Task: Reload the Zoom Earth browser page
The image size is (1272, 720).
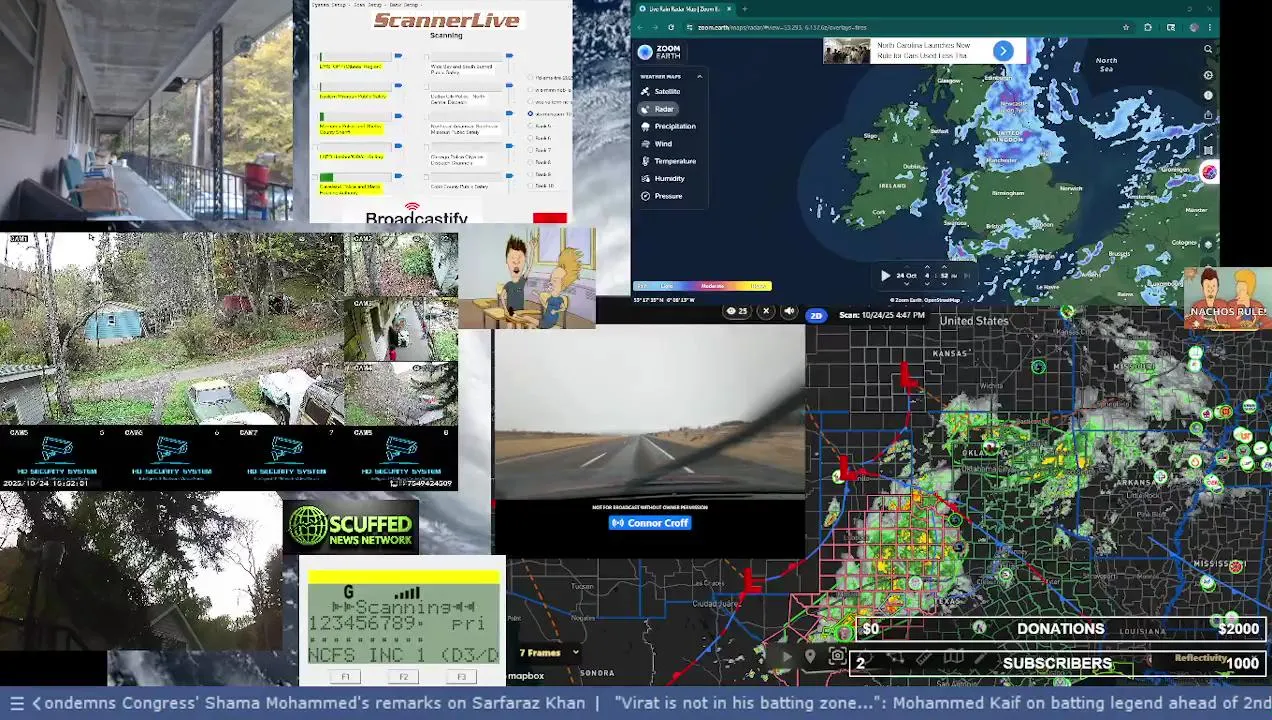Action: tap(671, 28)
